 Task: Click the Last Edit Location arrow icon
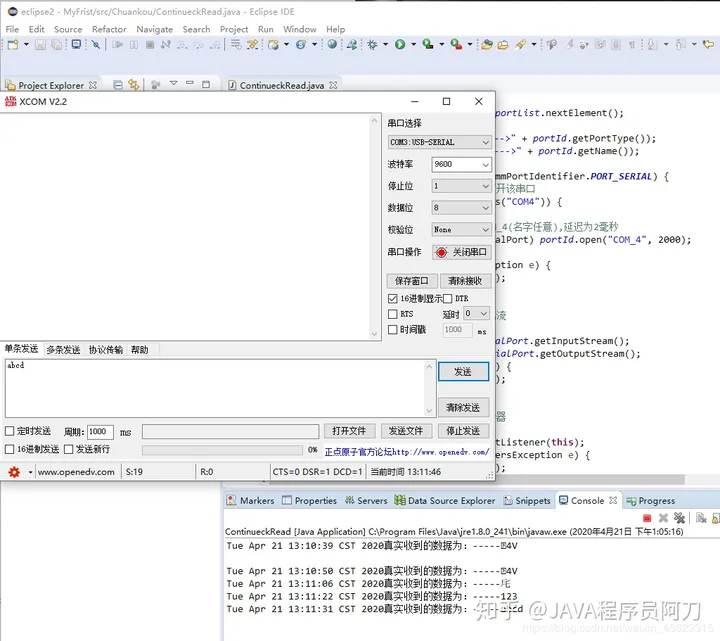point(709,45)
